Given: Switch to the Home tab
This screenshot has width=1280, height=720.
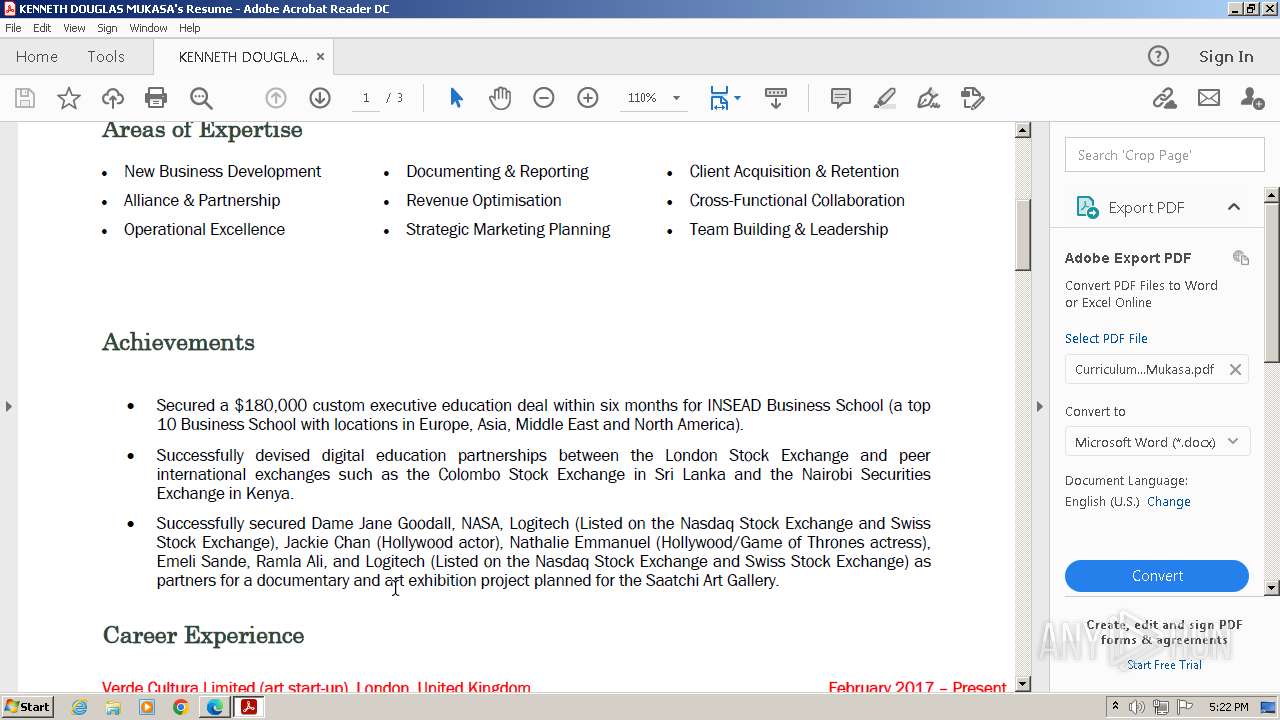Looking at the screenshot, I should [x=37, y=57].
